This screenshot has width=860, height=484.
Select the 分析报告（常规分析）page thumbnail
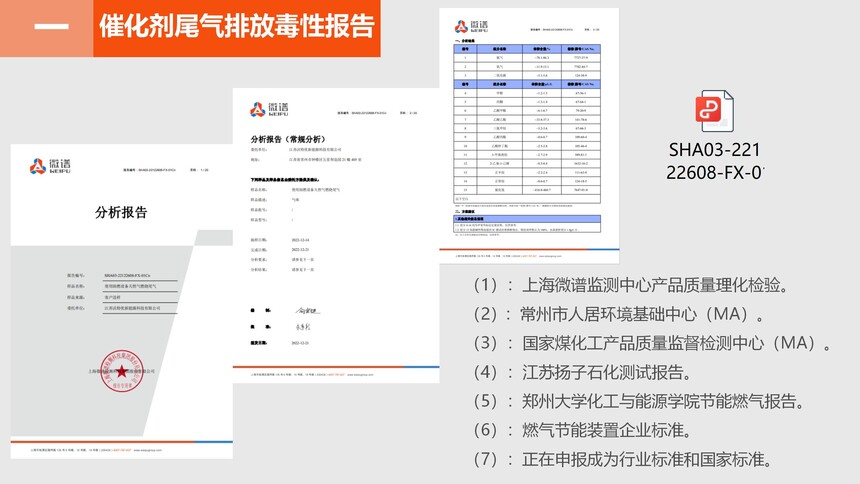[336, 235]
